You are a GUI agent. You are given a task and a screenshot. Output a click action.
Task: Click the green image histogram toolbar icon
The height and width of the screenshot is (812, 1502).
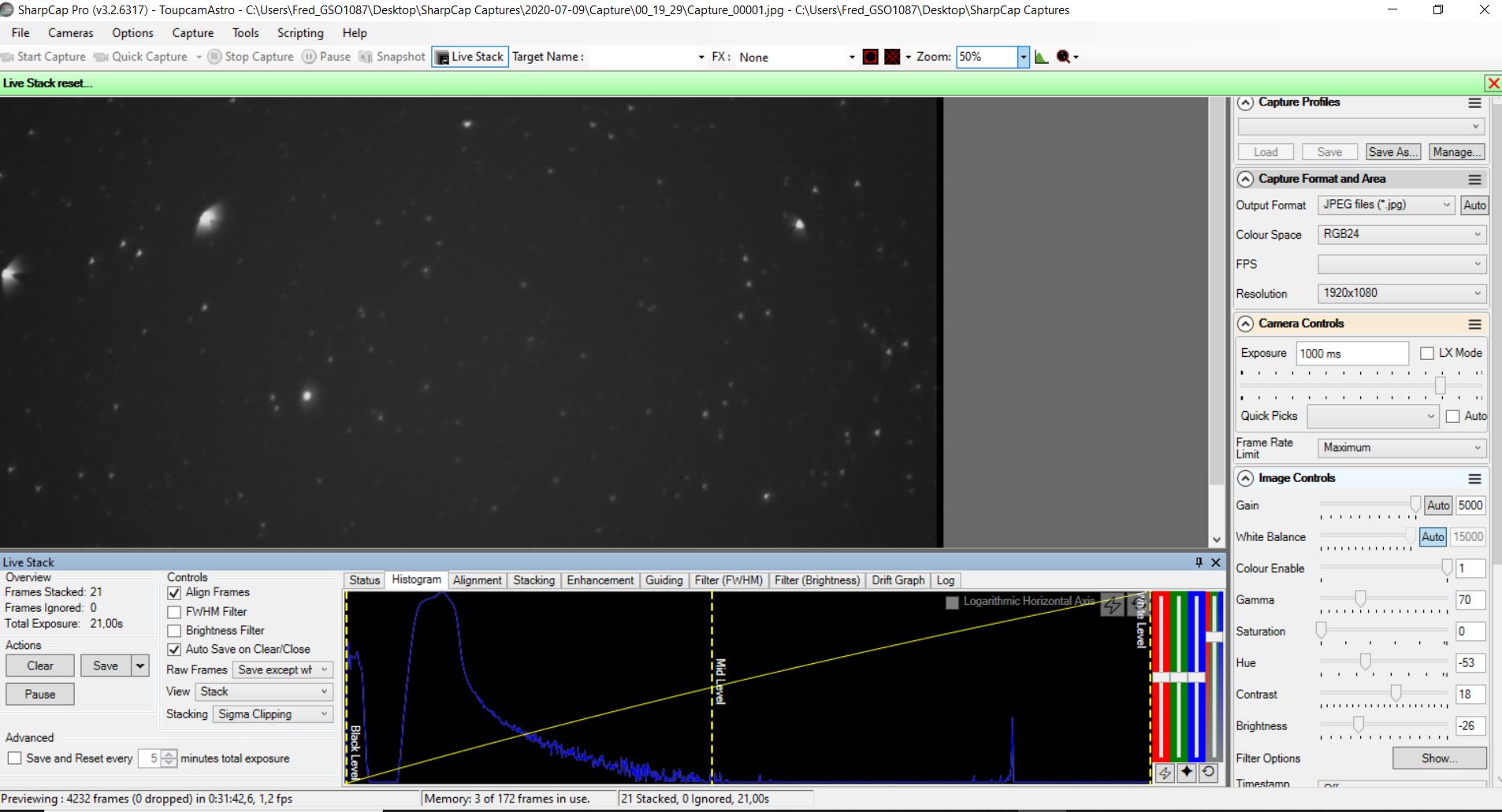(x=1041, y=57)
